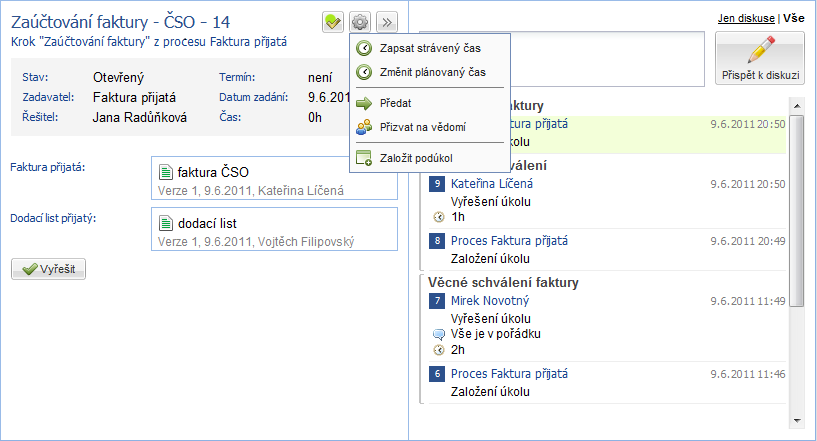Click the comment bubble 'Vše je v pořádku'
This screenshot has height=441, width=817.
pos(437,333)
